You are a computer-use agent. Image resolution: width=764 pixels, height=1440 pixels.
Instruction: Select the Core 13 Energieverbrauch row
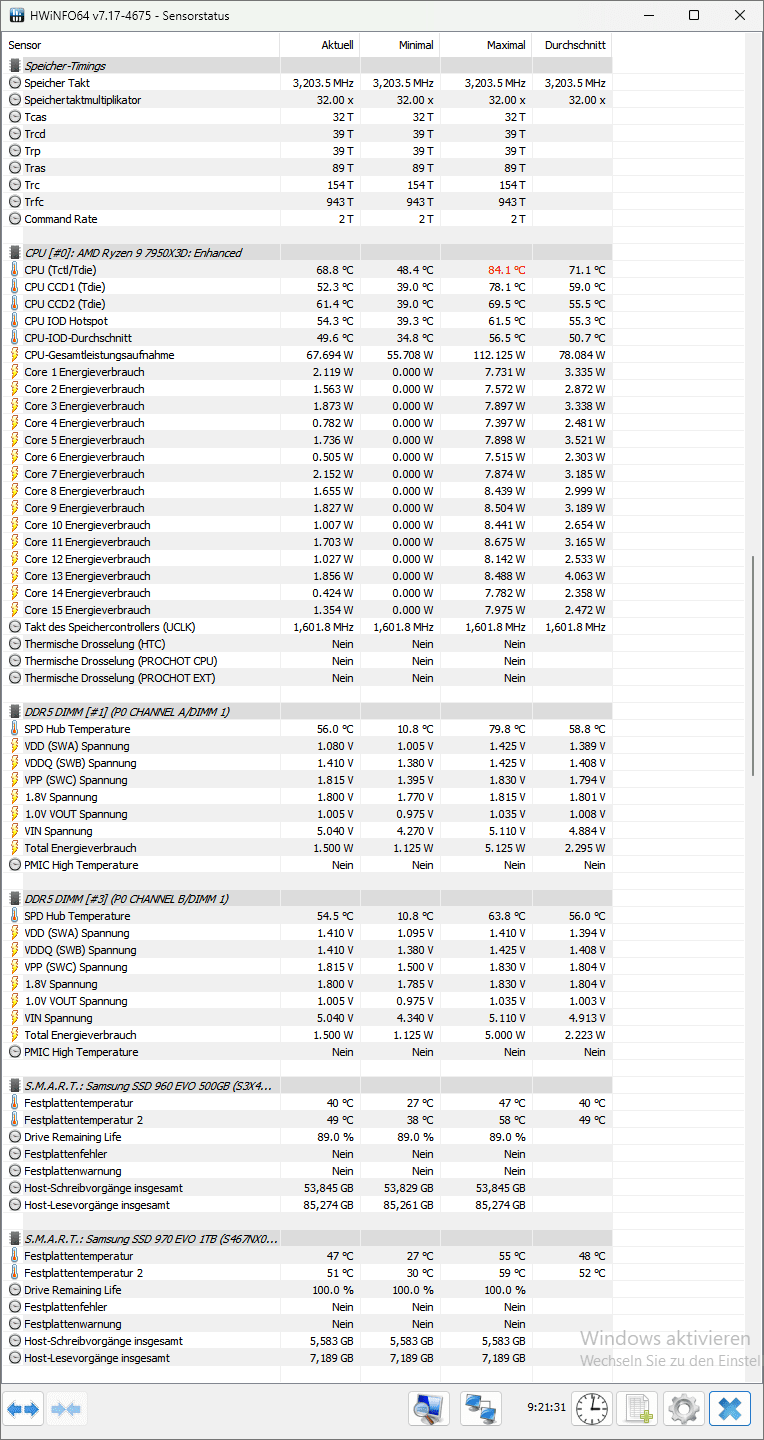[x=306, y=576]
